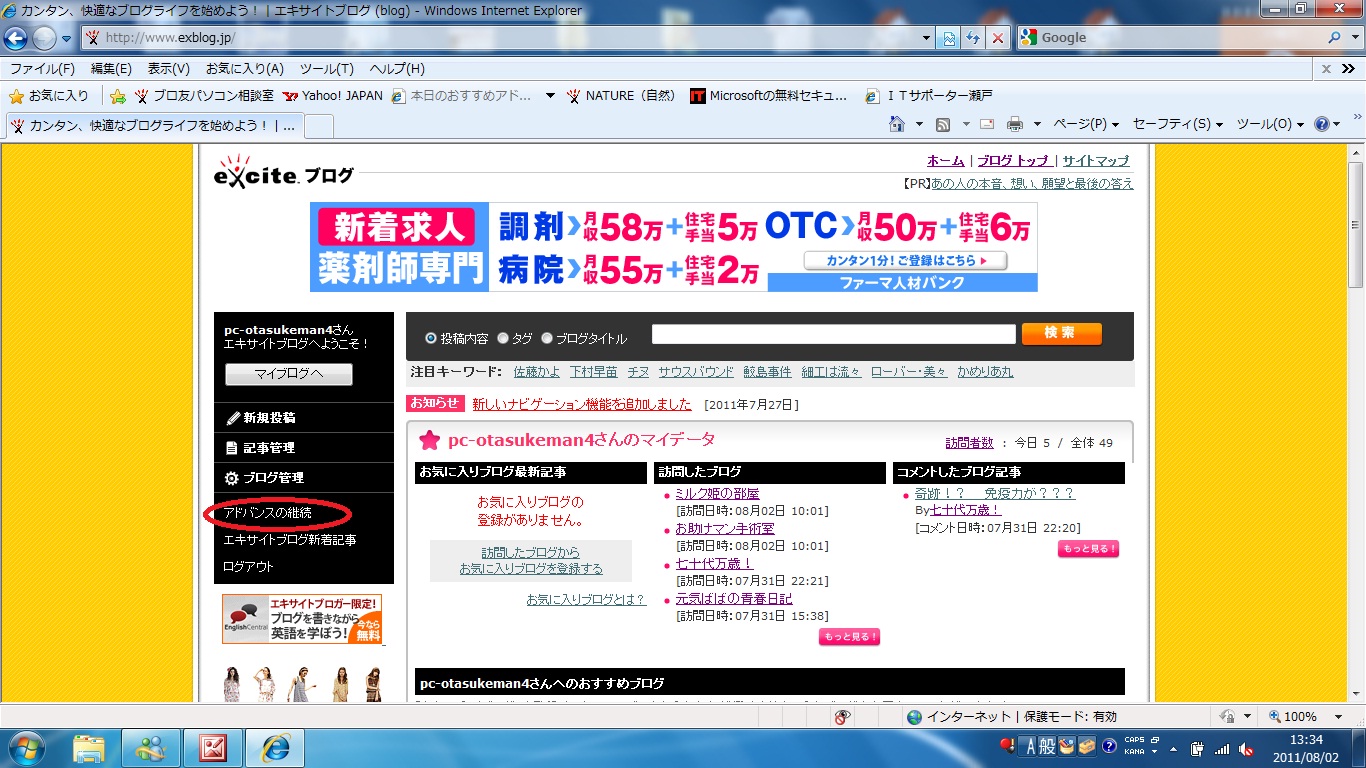Open Yahoo! JAPAN favorites bar link
The height and width of the screenshot is (768, 1366).
click(x=333, y=96)
